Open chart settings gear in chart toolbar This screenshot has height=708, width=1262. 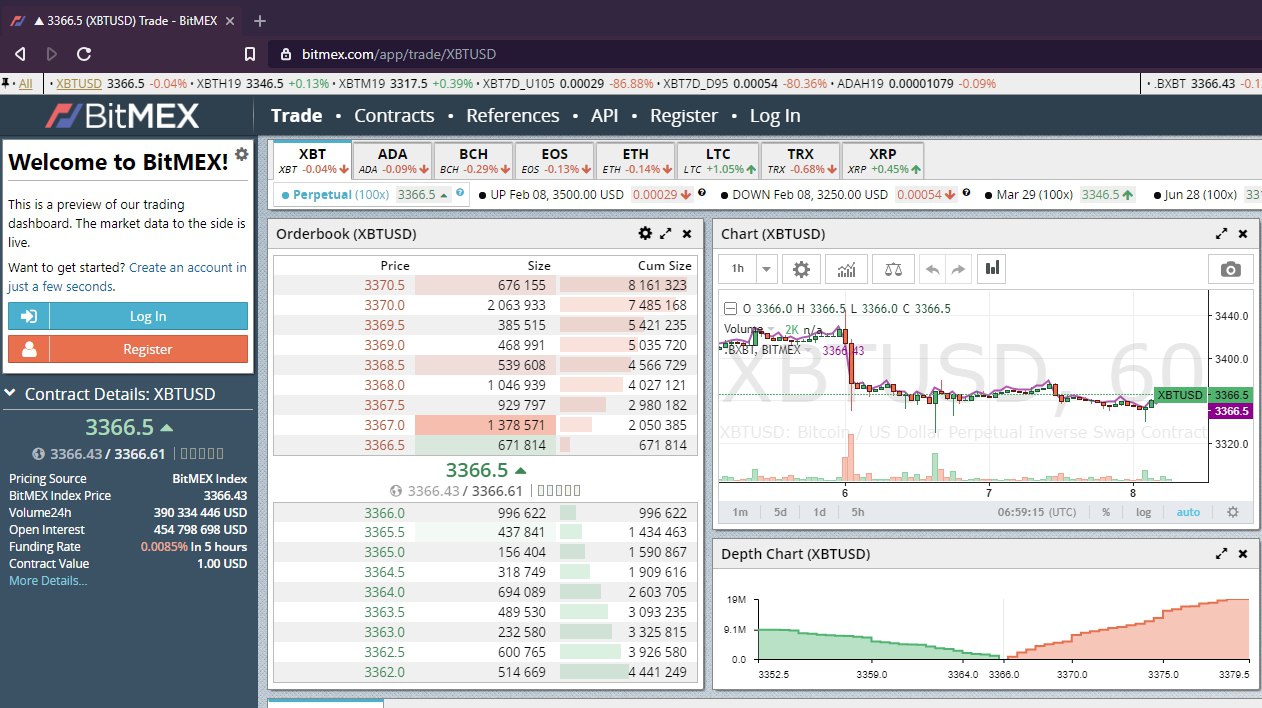point(801,269)
